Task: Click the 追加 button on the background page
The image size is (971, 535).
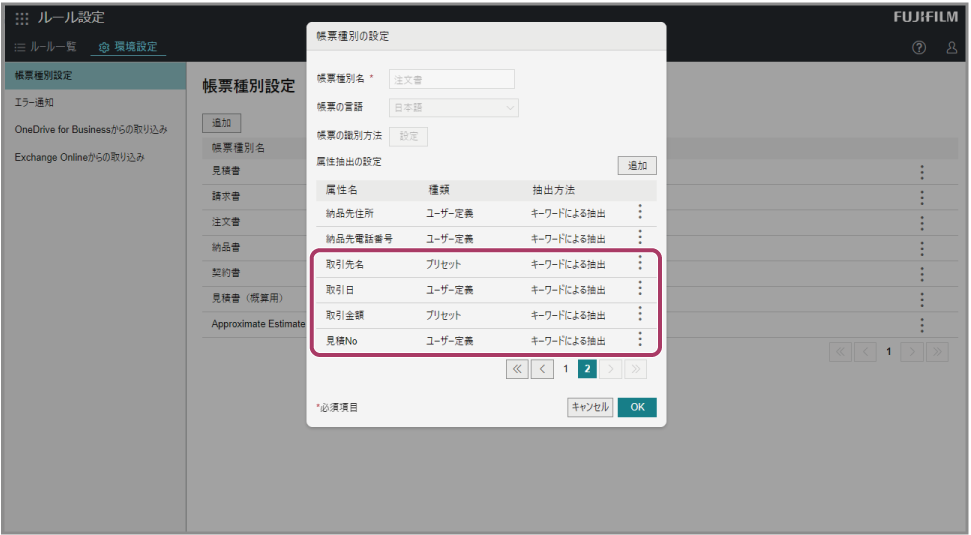Action: coord(222,123)
